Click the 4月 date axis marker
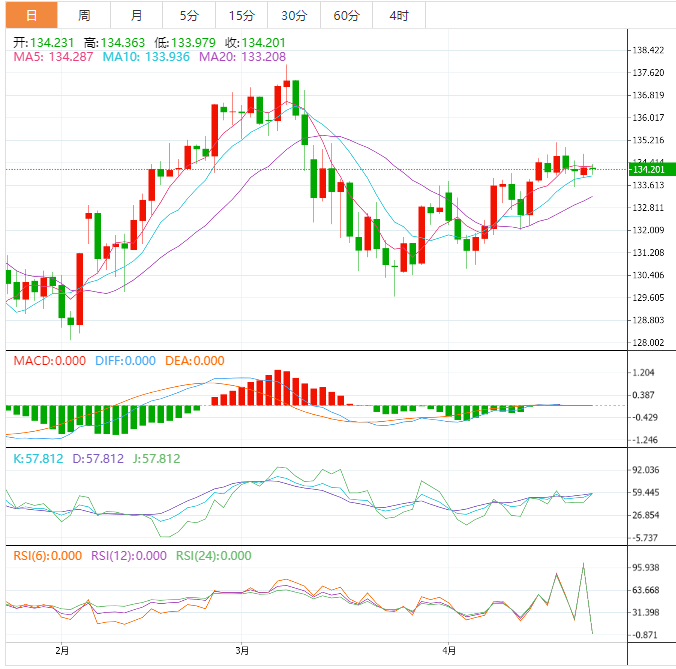The width and height of the screenshot is (676, 669). click(449, 650)
